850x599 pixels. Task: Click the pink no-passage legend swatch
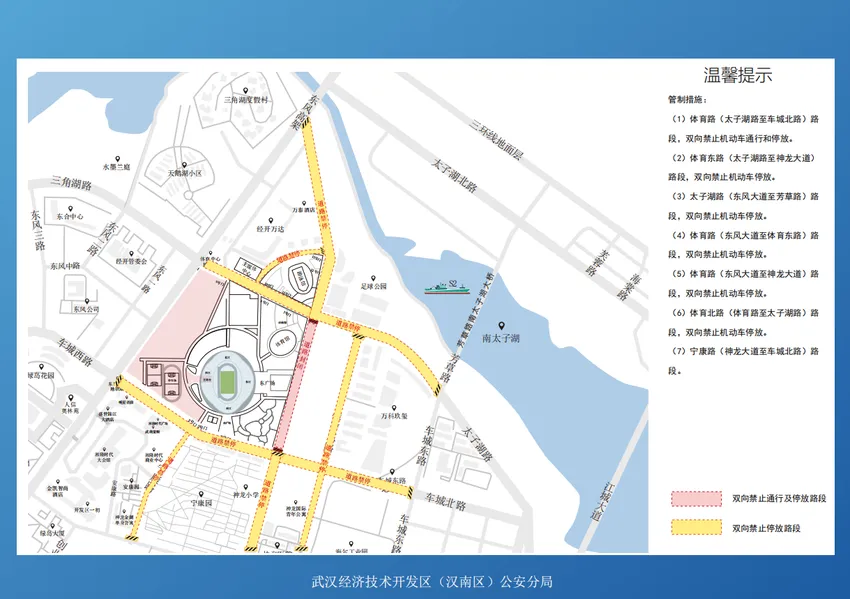tap(694, 496)
